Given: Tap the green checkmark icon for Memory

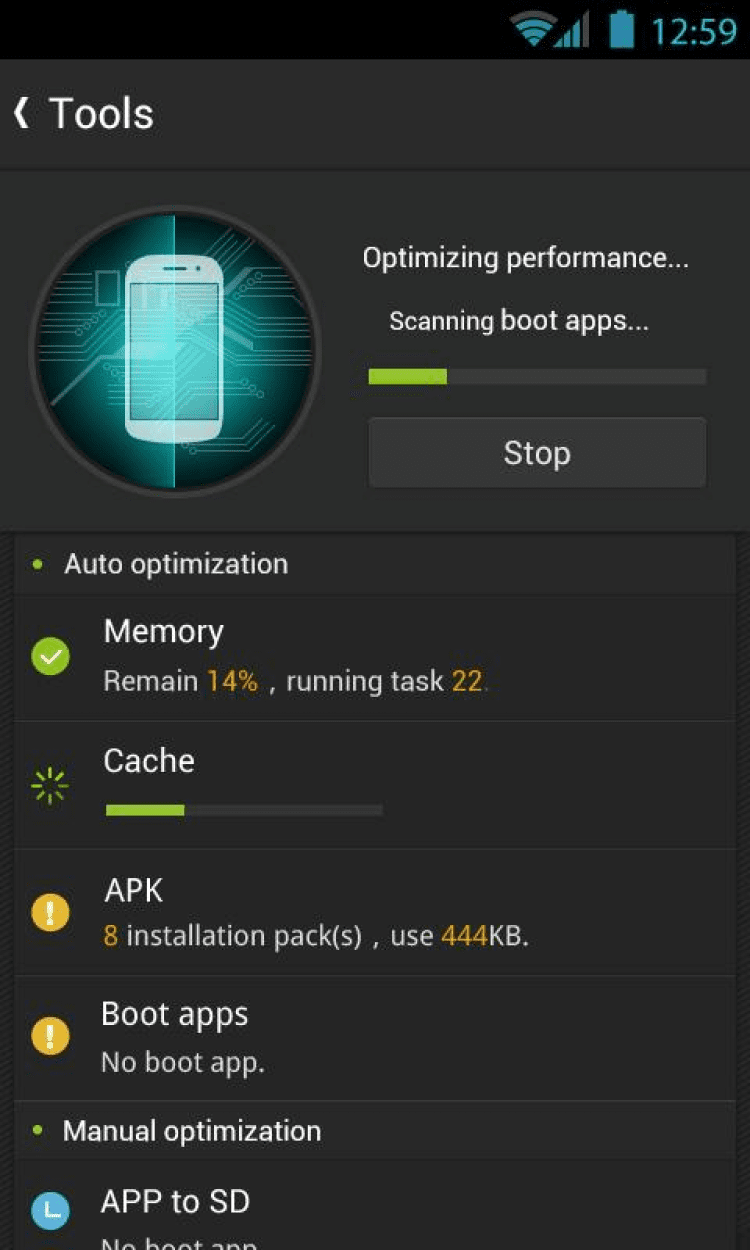Looking at the screenshot, I should [x=50, y=657].
